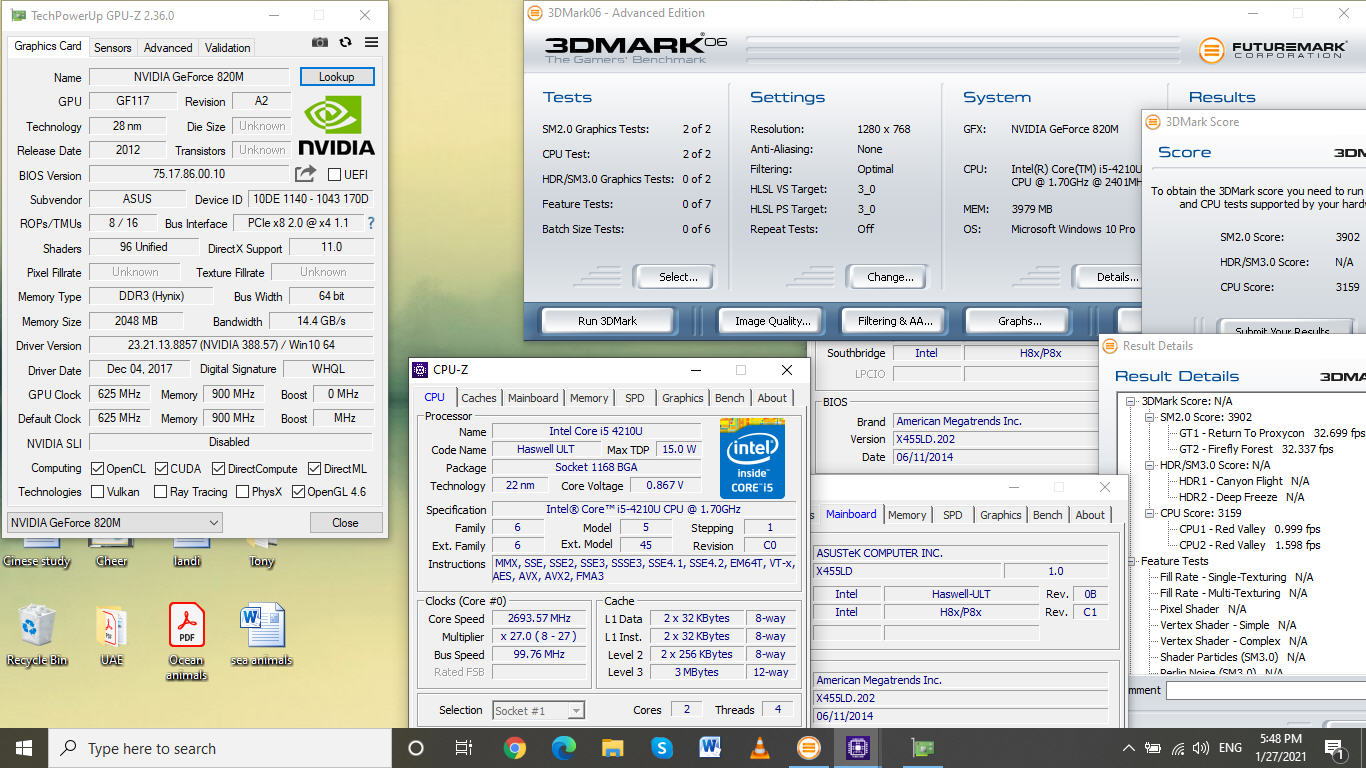Screen dimensions: 1366x768
Task: Collapse SM2.0 Score tree node
Action: [x=1150, y=417]
